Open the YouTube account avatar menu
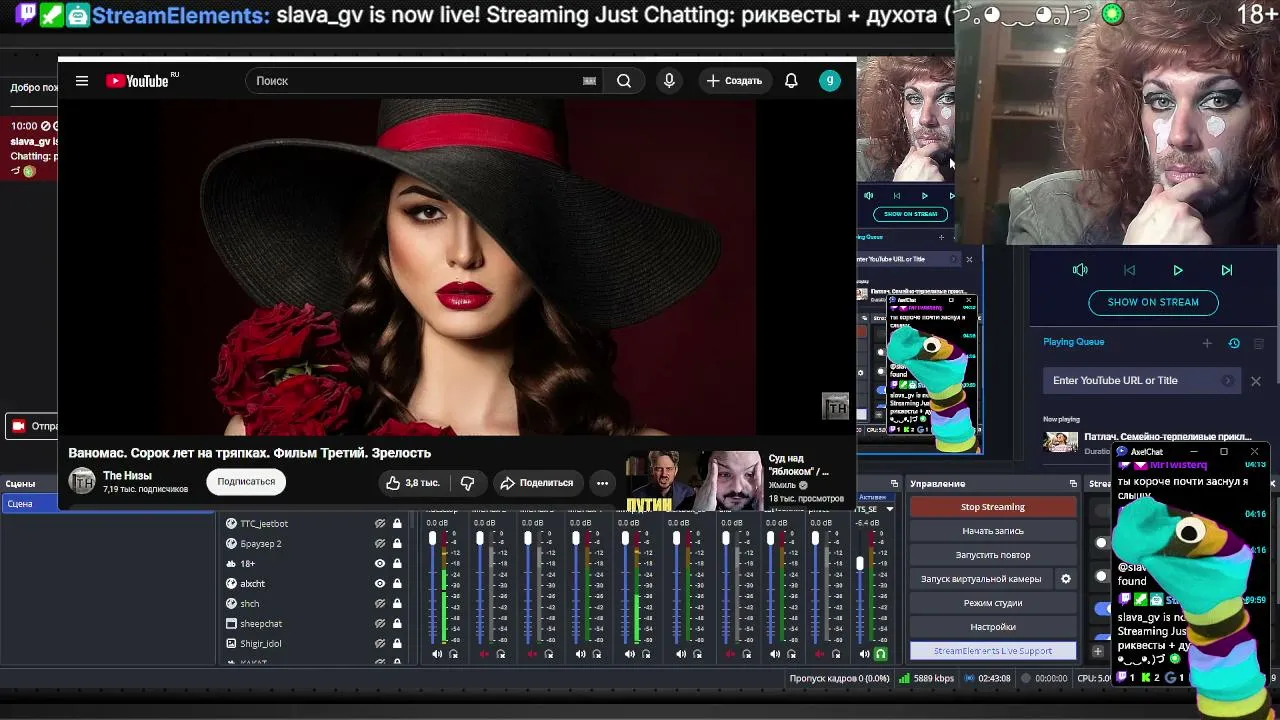The image size is (1280, 720). 830,81
